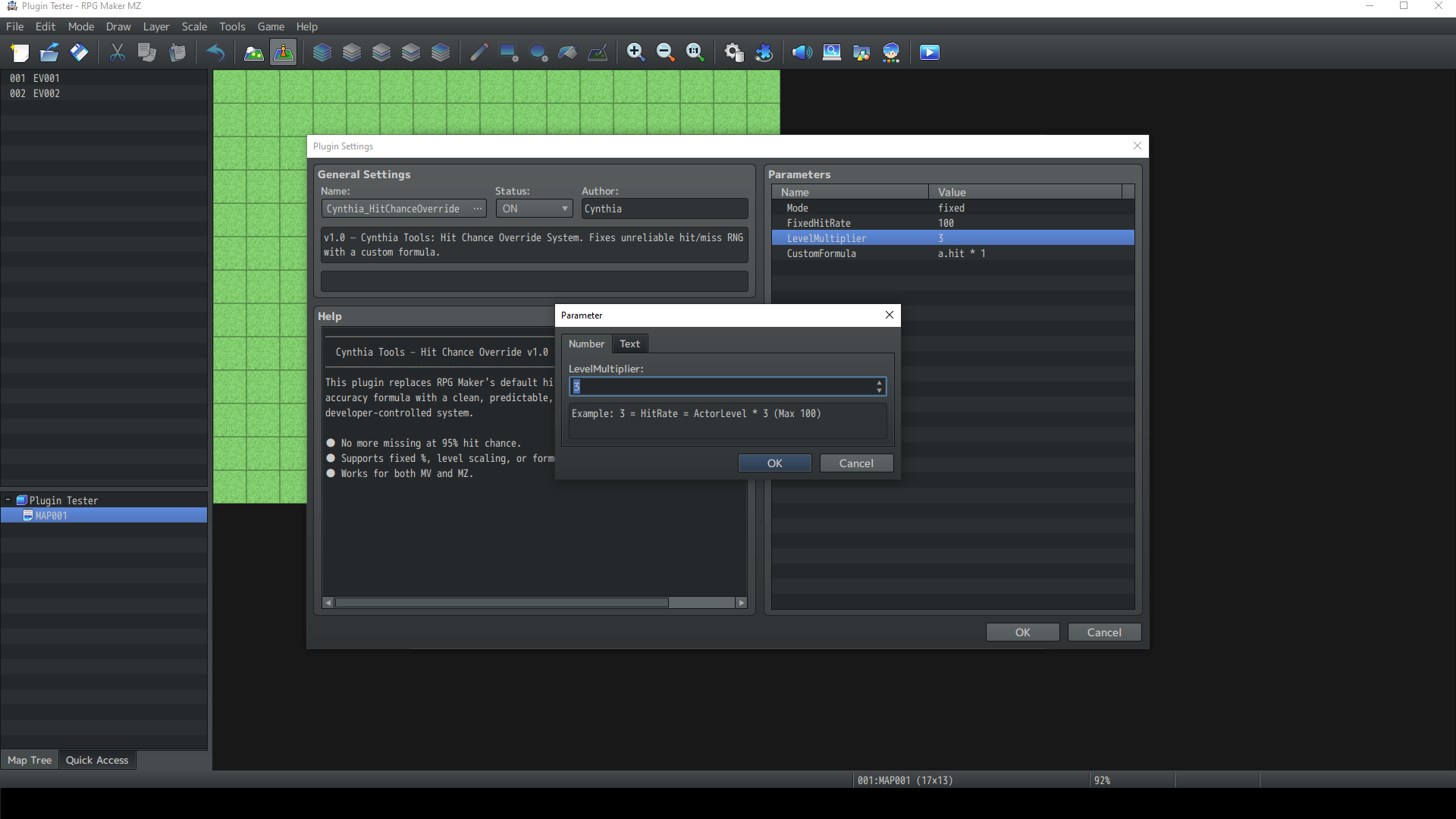This screenshot has height=819, width=1456.
Task: Open the Character Generator icon
Action: tap(891, 52)
